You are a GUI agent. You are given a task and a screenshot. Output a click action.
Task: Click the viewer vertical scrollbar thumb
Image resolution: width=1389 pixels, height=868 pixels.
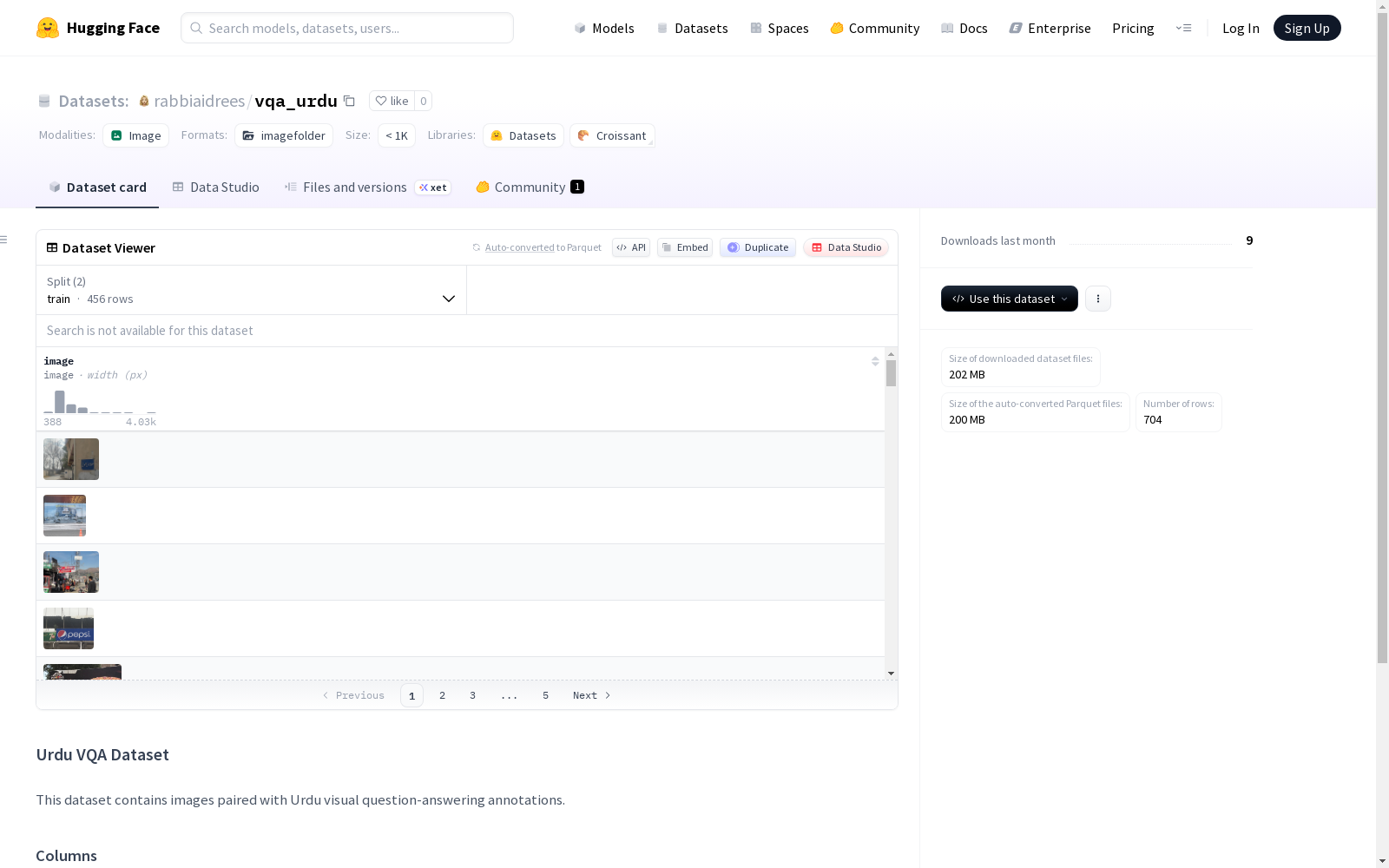tap(891, 373)
